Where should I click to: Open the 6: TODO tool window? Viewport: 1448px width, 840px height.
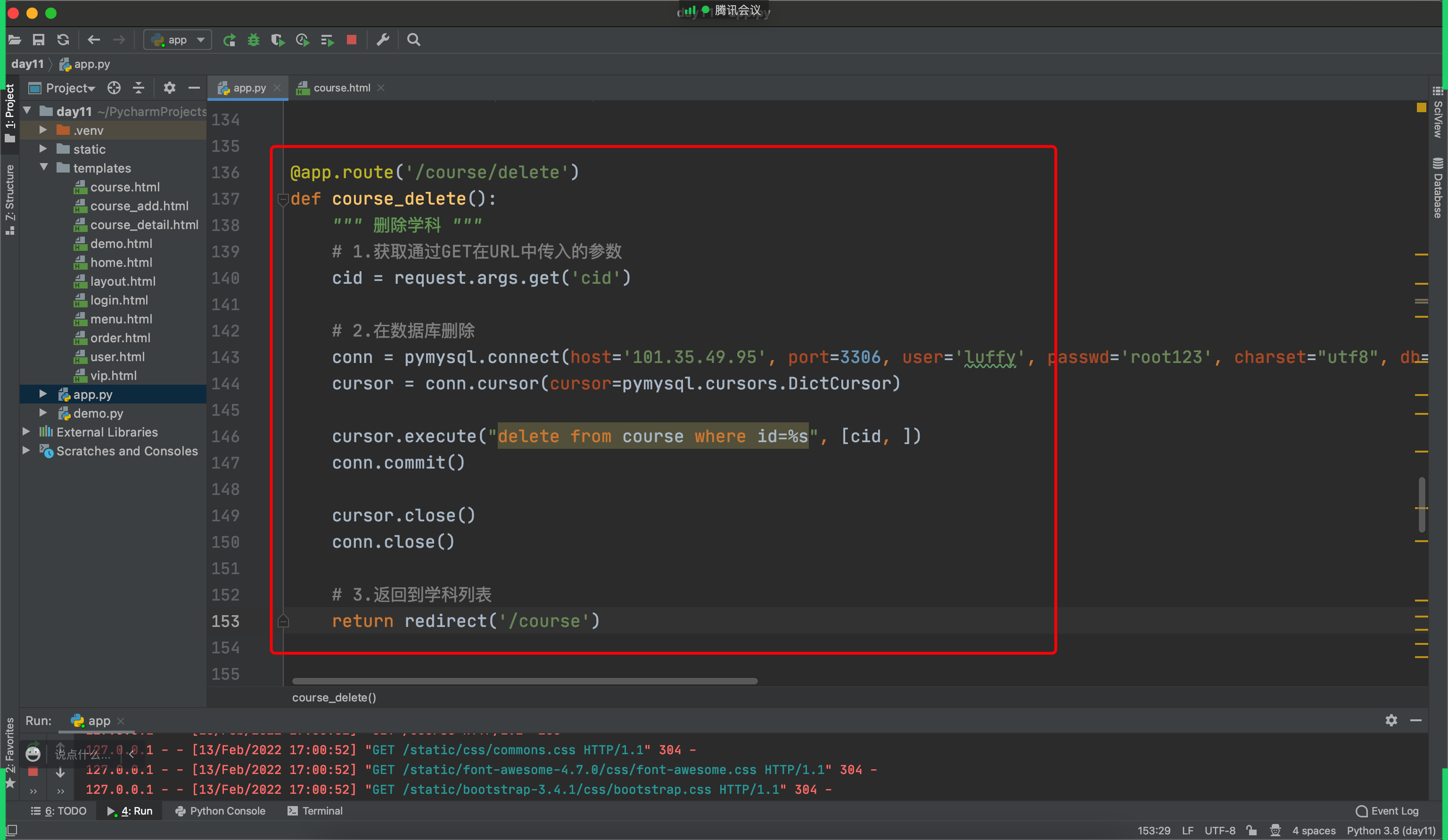58,811
